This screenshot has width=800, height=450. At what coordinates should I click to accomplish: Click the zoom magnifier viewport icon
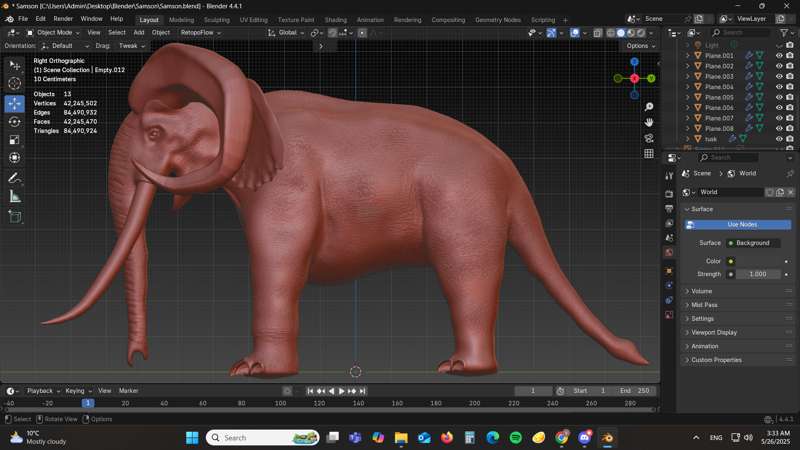pos(649,107)
